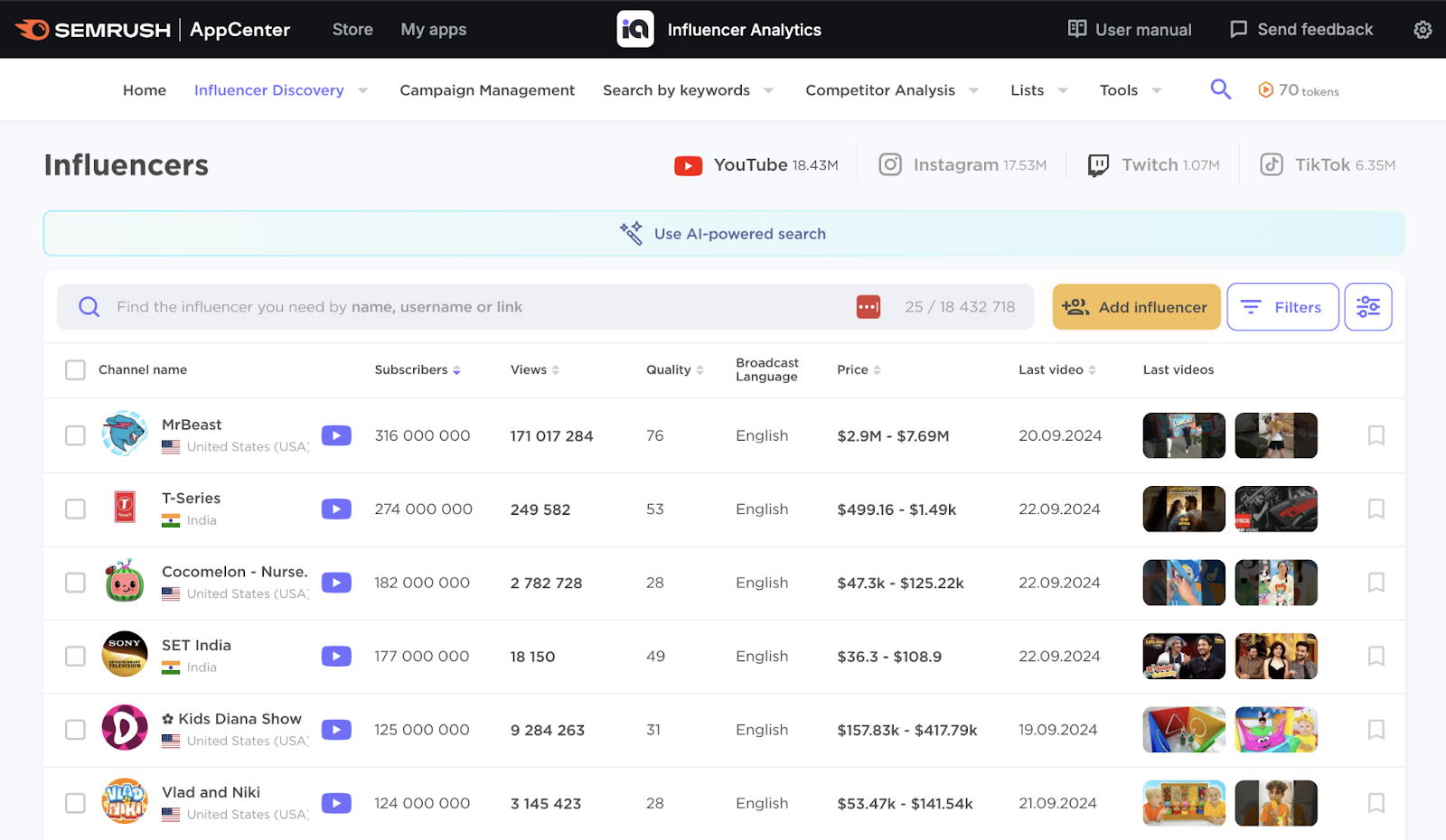Switch to the Instagram platform tab
The height and width of the screenshot is (840, 1446).
tap(962, 165)
